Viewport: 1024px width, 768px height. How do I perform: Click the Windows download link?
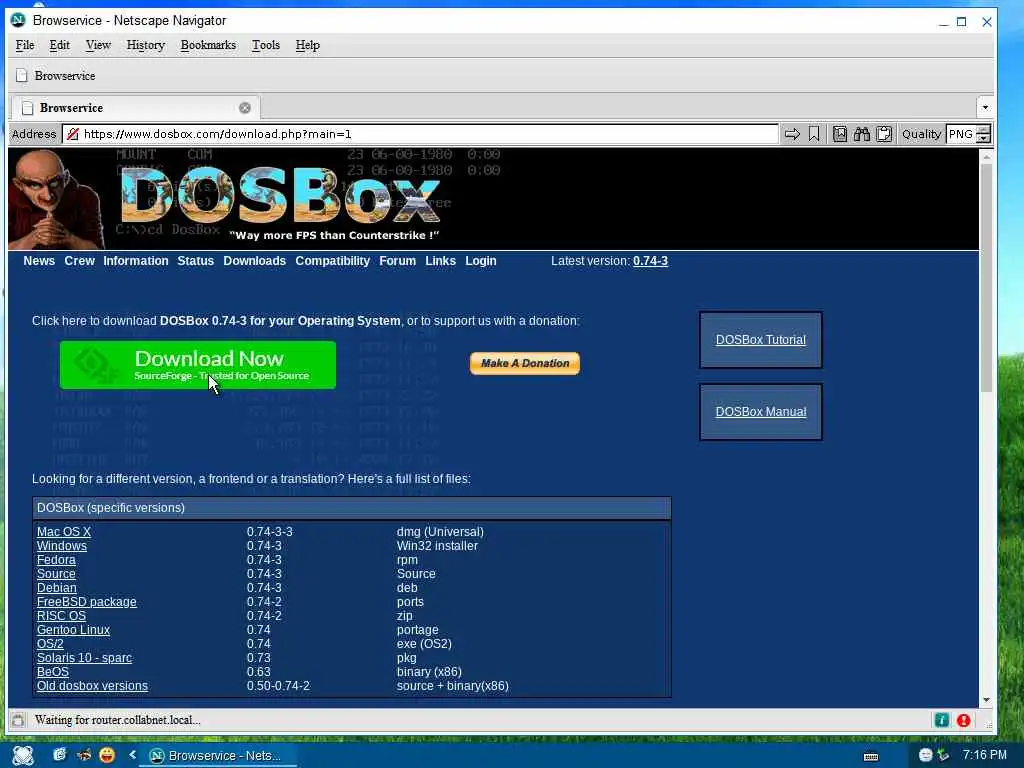(x=61, y=546)
